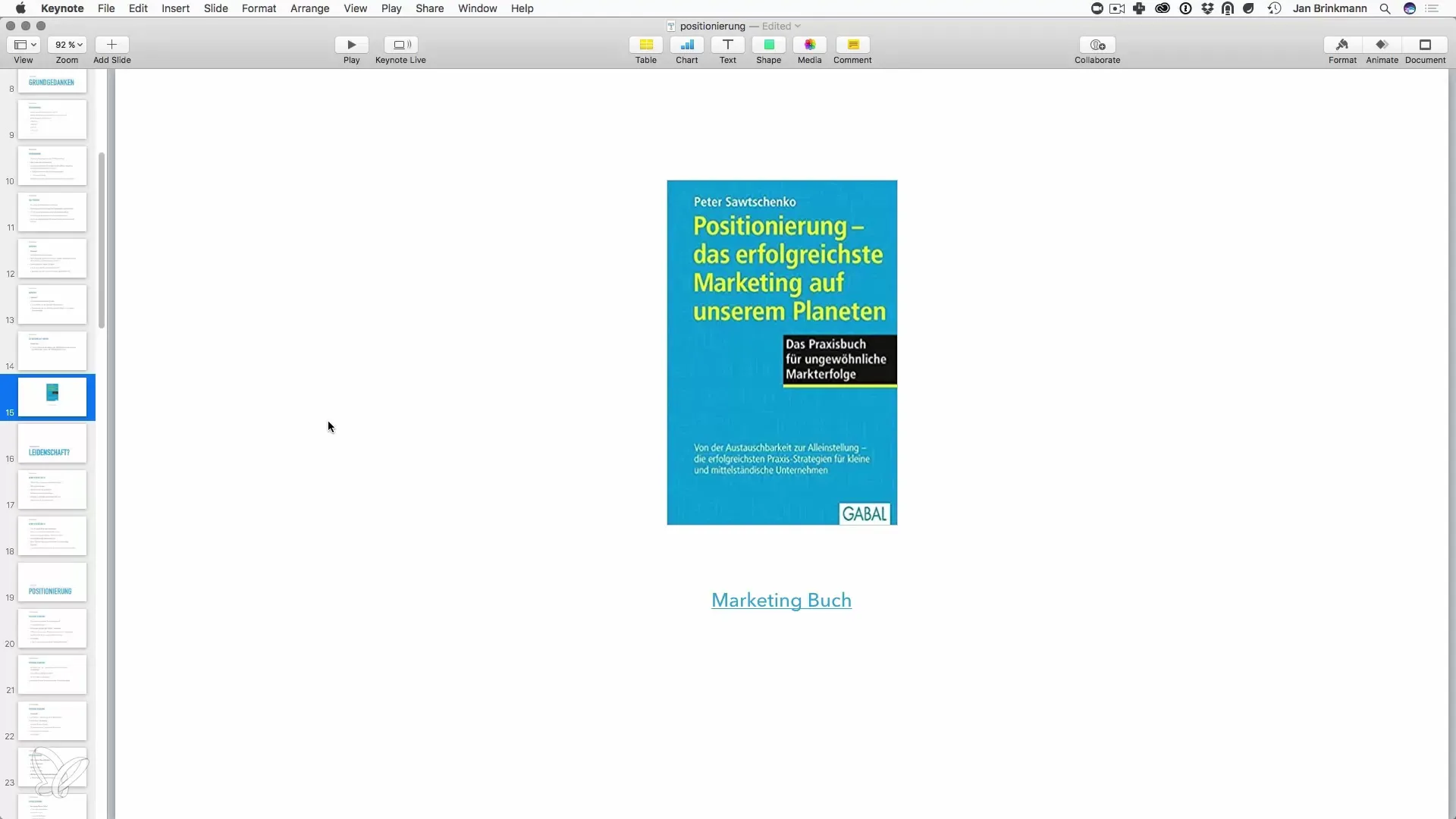
Task: Select slide 21 thumbnail
Action: pyautogui.click(x=52, y=674)
